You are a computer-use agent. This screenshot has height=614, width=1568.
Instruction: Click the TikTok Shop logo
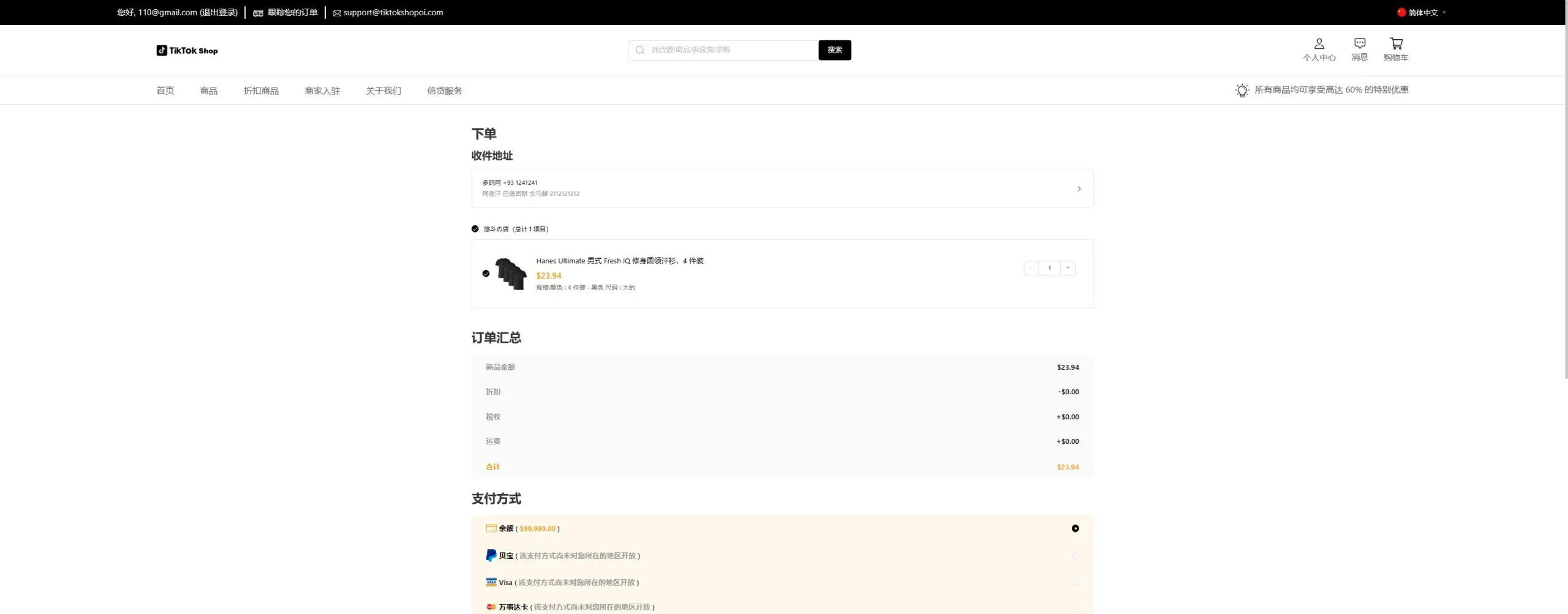click(x=187, y=50)
